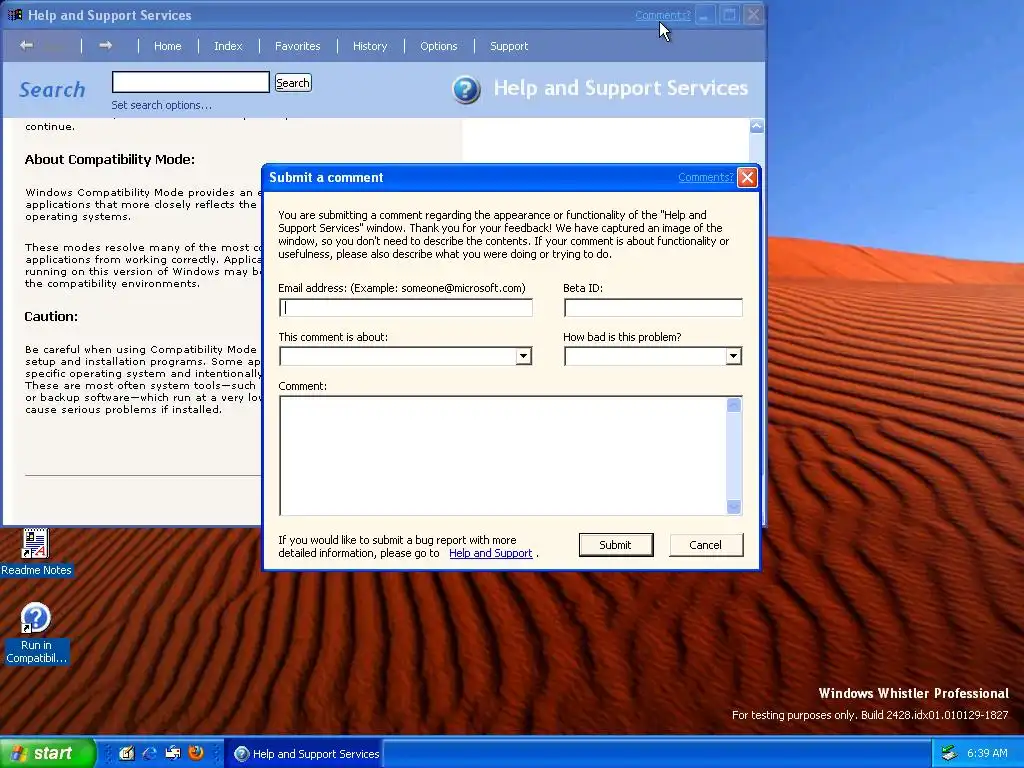
Task: Click comment box scroll up arrow
Action: (734, 405)
